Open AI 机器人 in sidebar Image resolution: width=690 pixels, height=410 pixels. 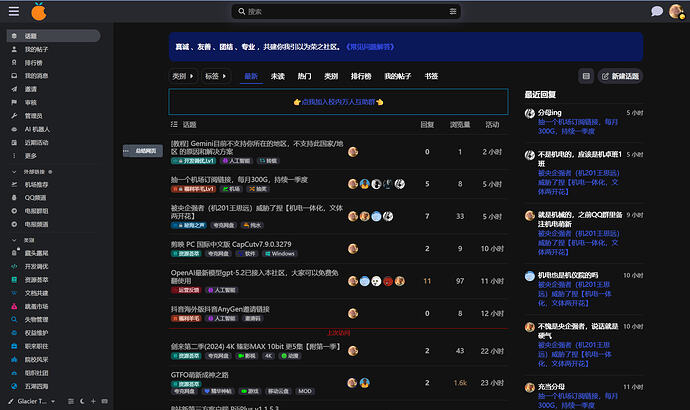tap(37, 129)
